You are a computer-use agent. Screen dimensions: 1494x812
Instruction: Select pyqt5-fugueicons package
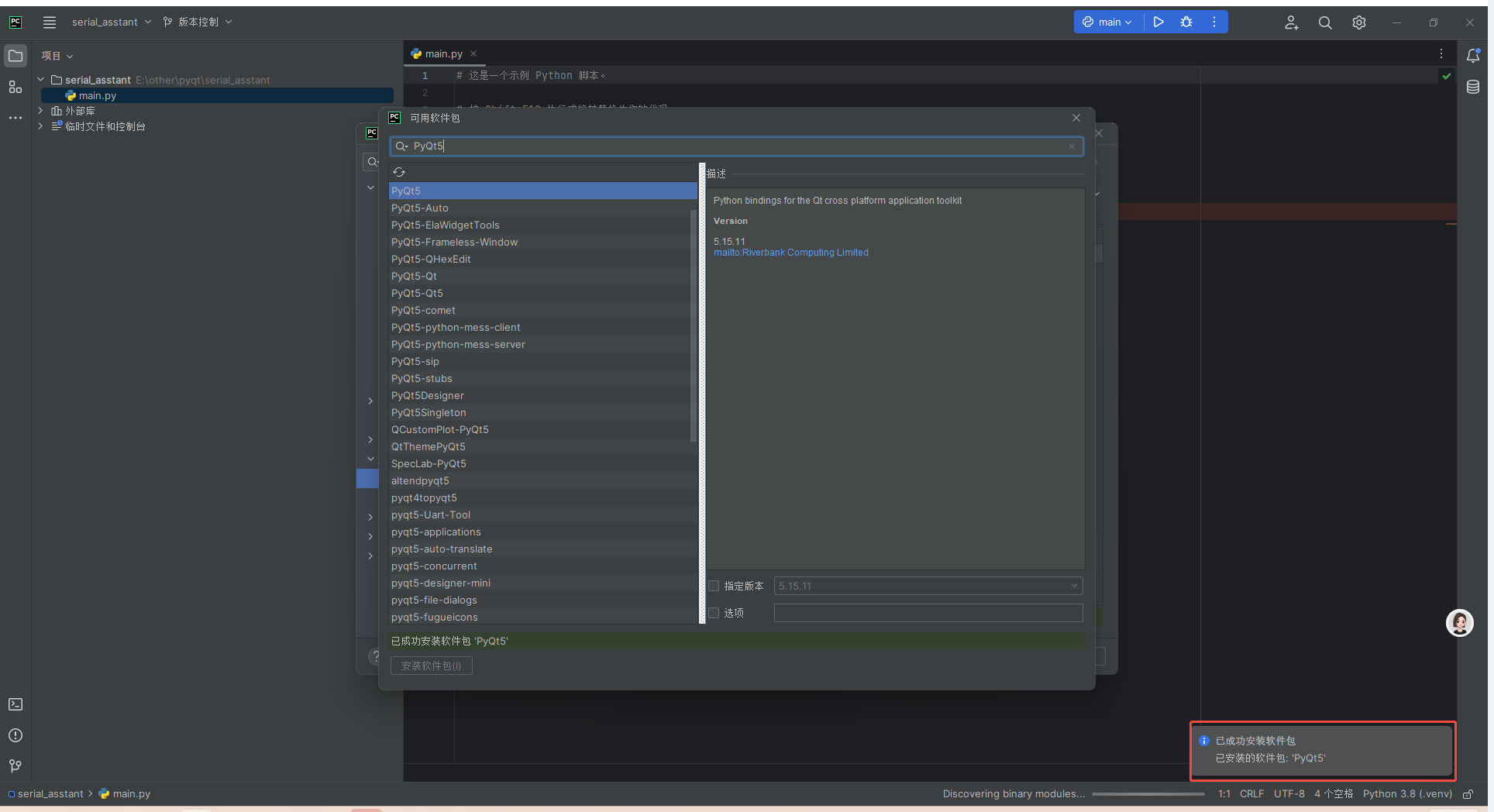[x=542, y=617]
